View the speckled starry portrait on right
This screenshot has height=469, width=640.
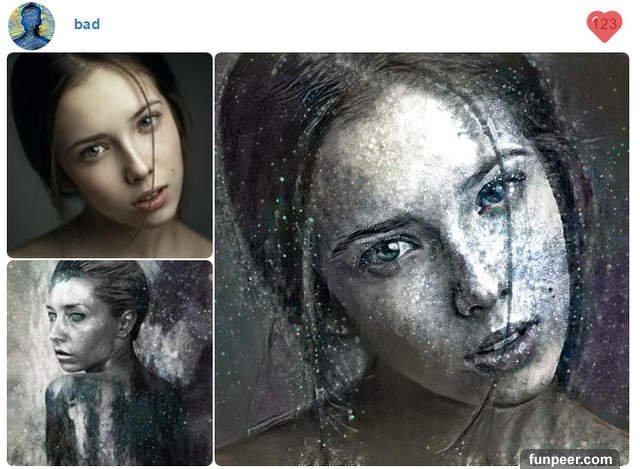point(422,259)
